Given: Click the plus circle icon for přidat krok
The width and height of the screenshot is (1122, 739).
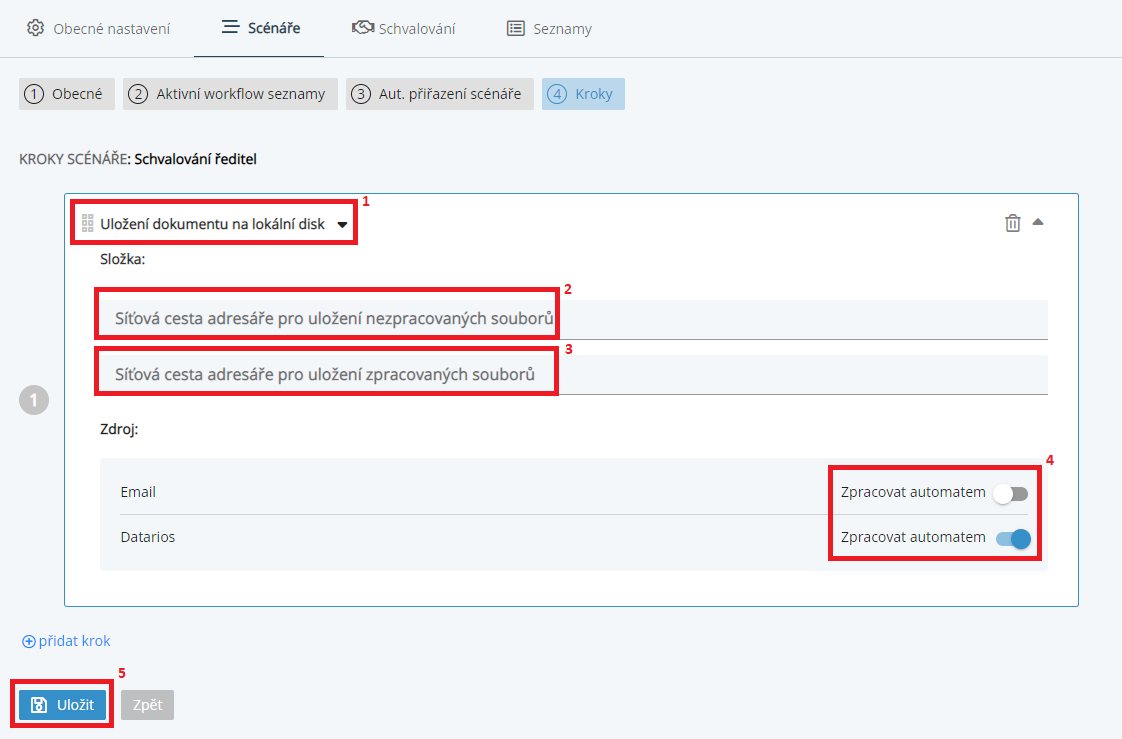Looking at the screenshot, I should tap(28, 641).
